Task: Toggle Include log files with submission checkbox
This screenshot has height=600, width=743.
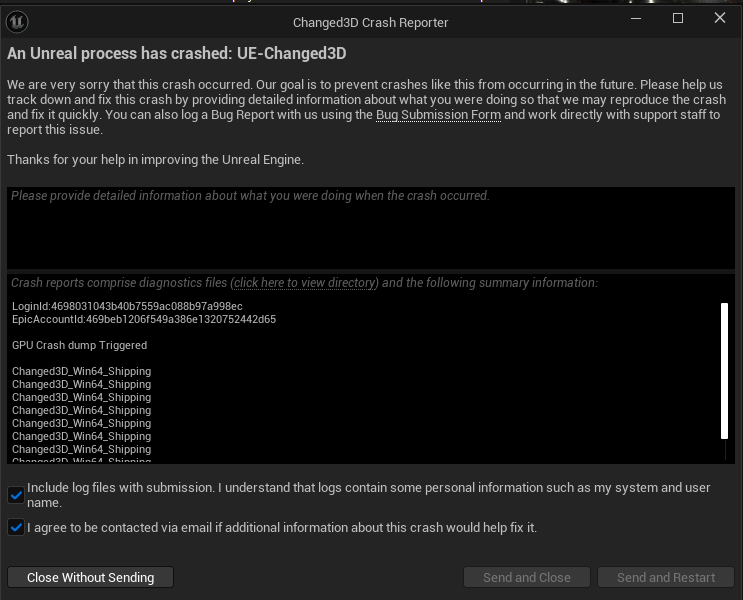Action: pos(16,495)
